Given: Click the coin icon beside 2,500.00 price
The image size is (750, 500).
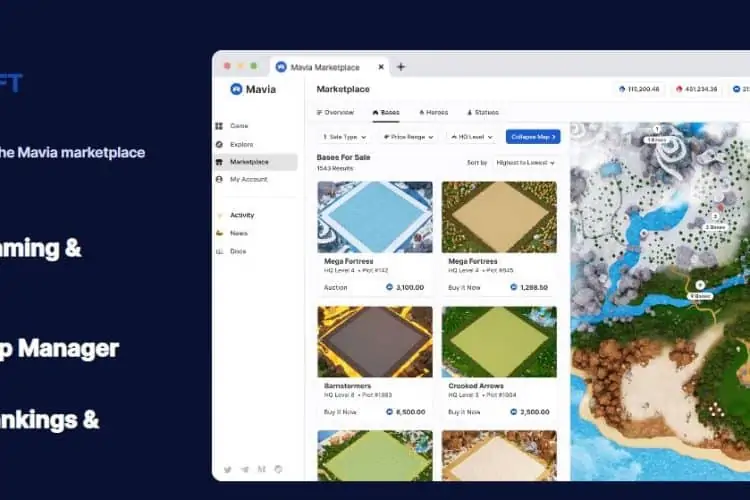Looking at the screenshot, I should pos(514,411).
